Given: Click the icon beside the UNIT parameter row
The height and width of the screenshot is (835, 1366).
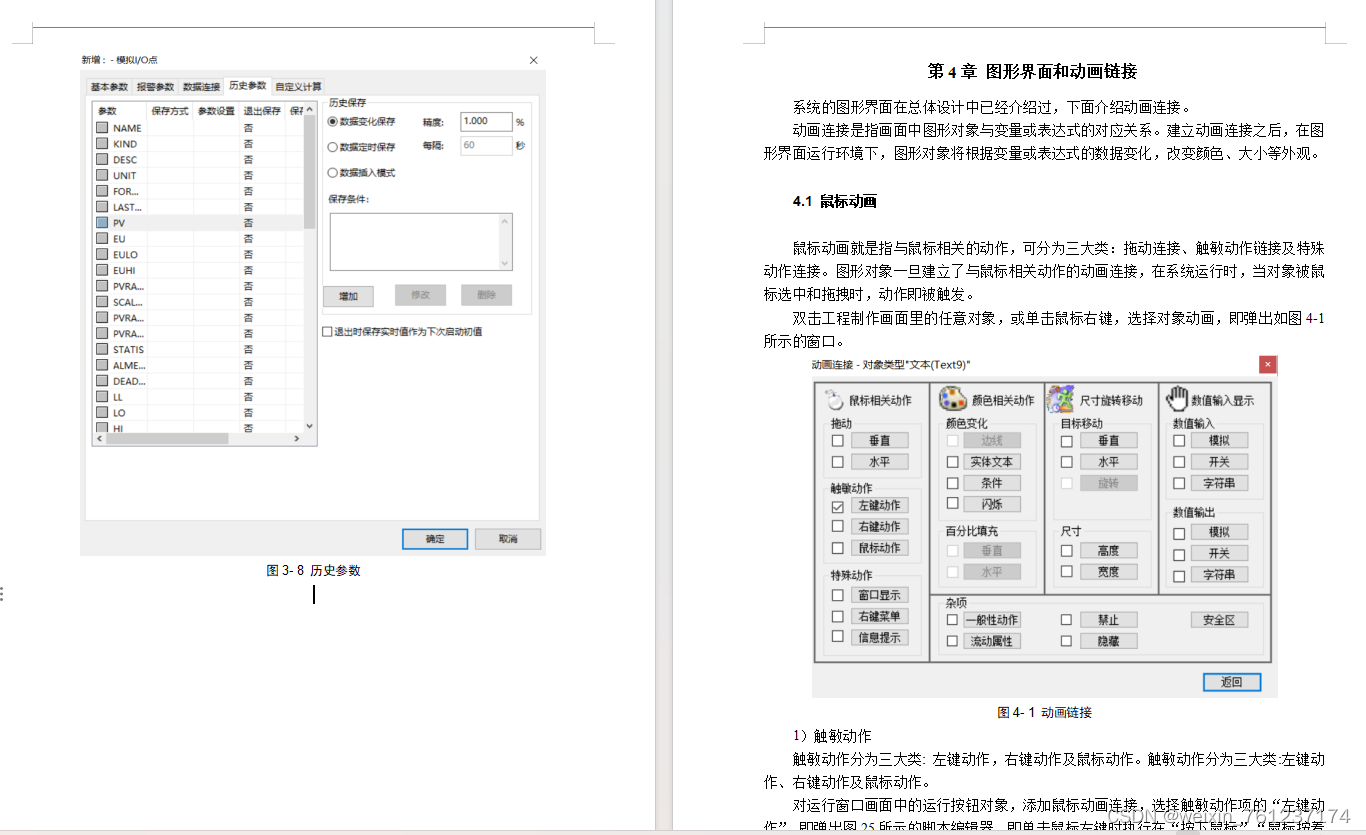Looking at the screenshot, I should tap(102, 176).
